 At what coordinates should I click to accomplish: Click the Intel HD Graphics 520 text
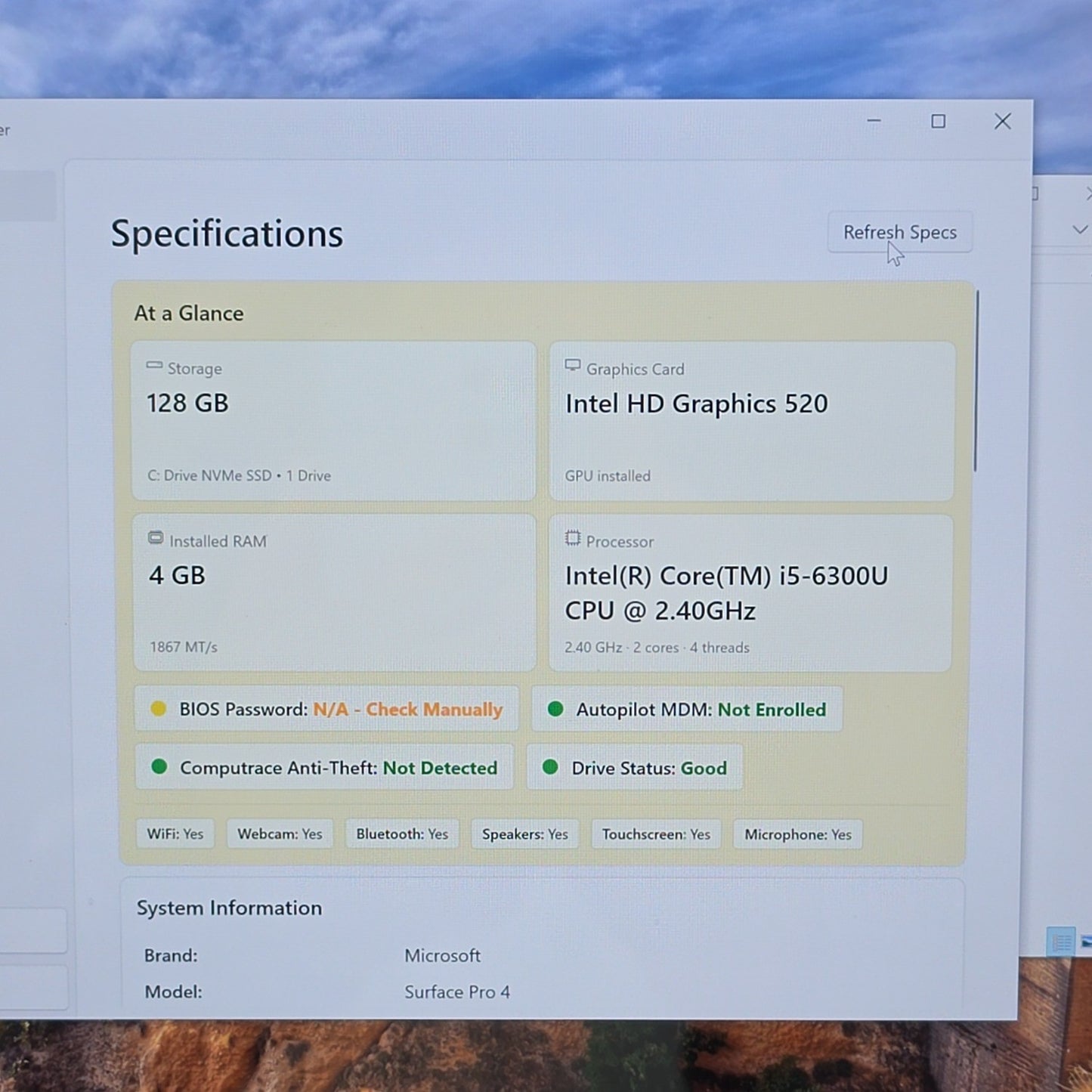697,404
